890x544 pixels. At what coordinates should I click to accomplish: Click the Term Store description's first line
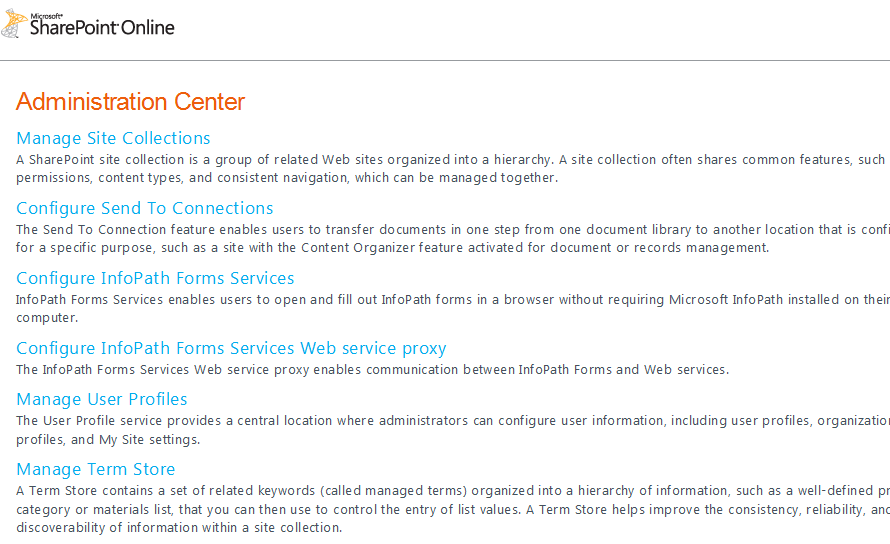point(452,491)
